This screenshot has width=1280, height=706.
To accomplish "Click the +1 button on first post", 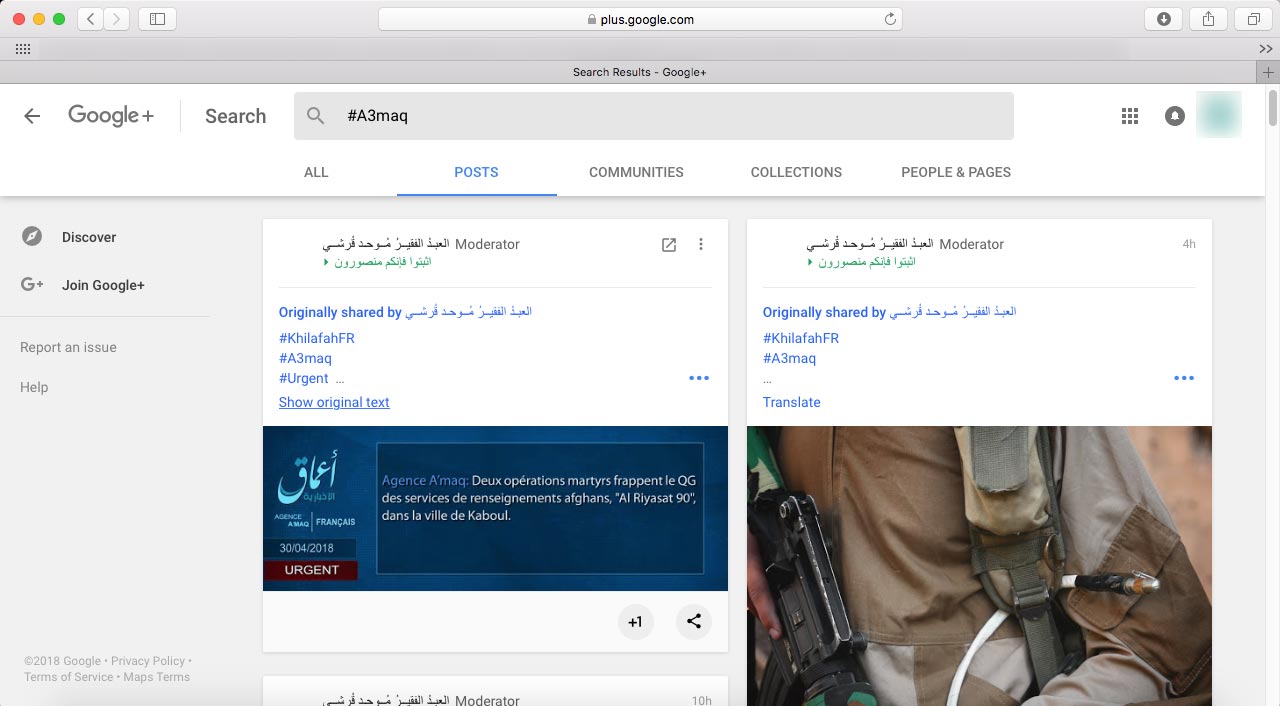I will tap(635, 622).
